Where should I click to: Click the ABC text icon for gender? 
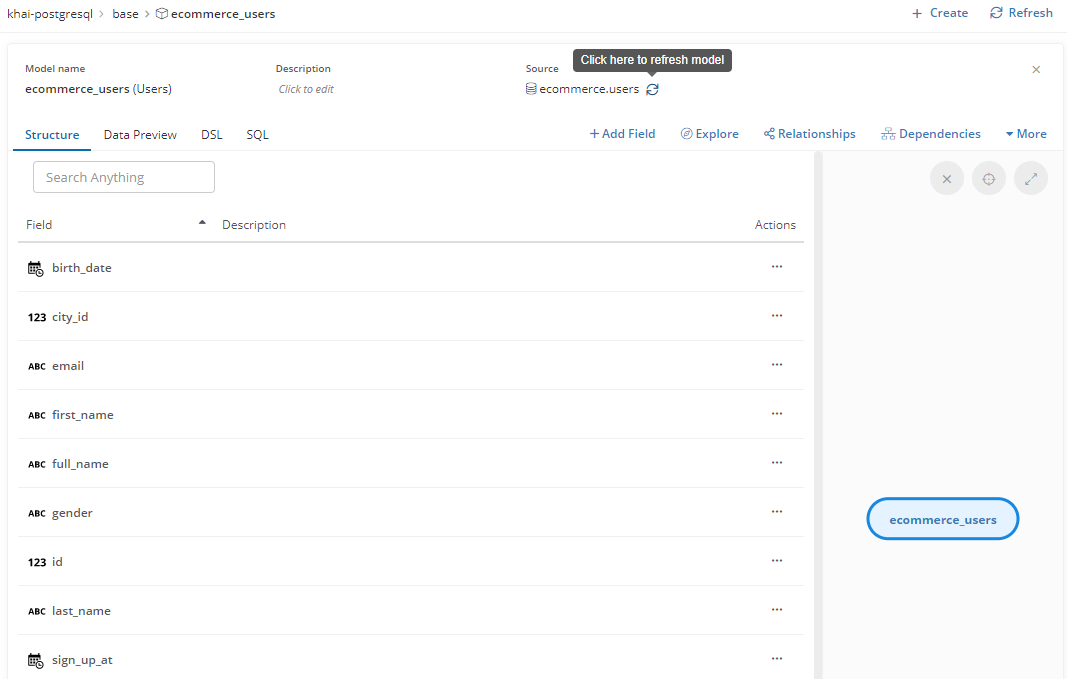[x=37, y=513]
